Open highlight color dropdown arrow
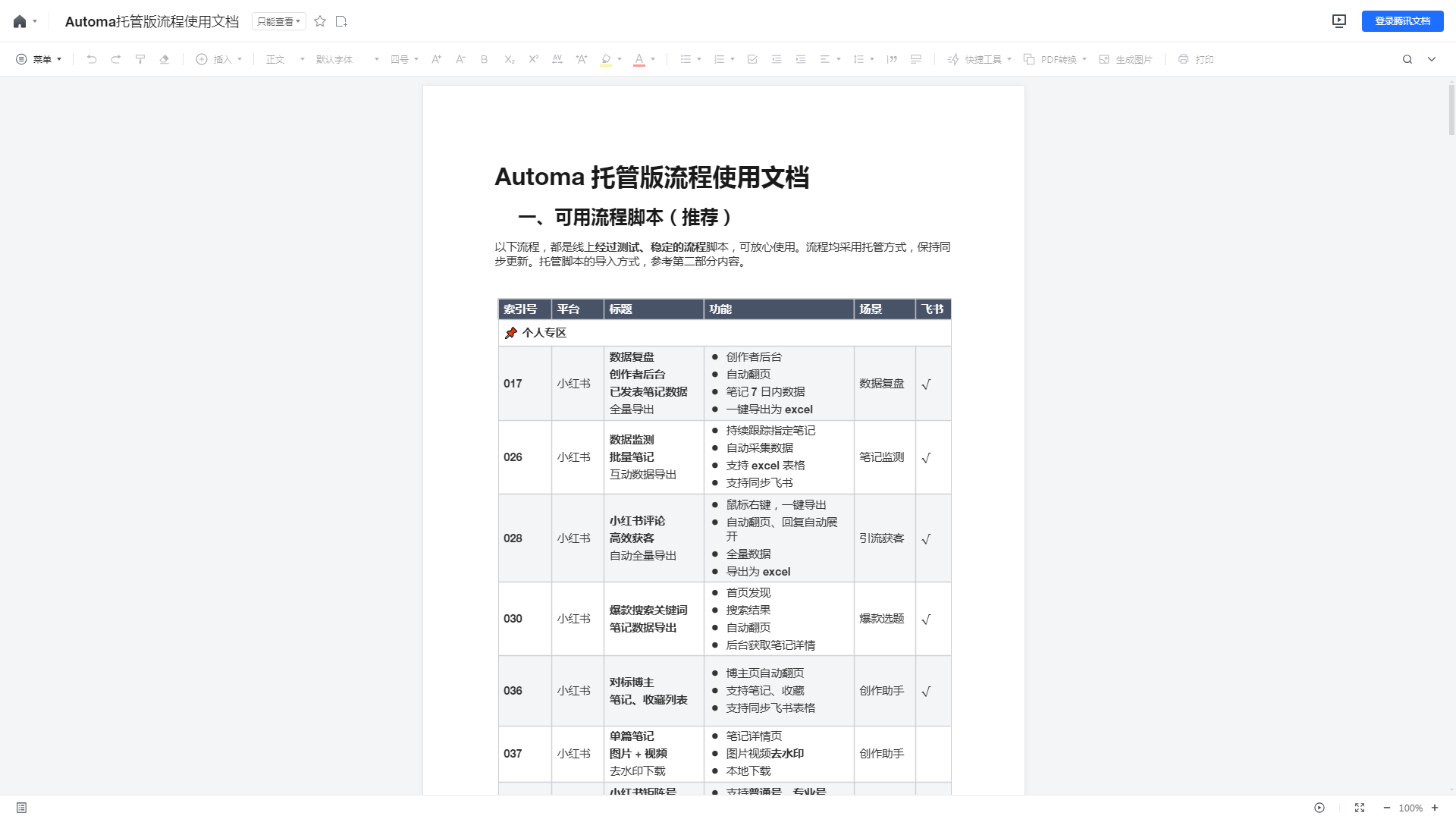Image resolution: width=1456 pixels, height=819 pixels. click(x=620, y=59)
